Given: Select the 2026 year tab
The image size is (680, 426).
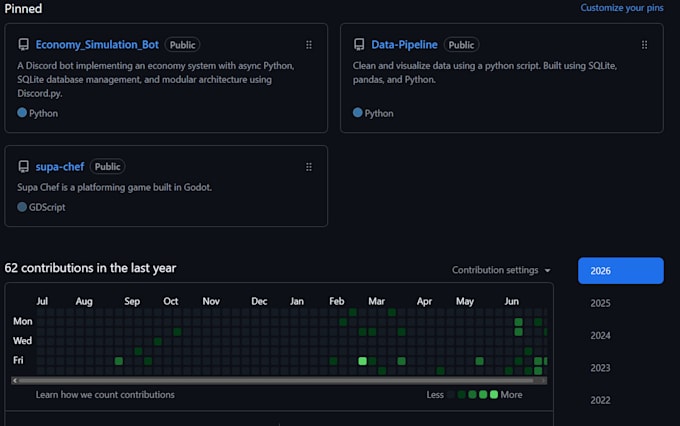Looking at the screenshot, I should pos(621,271).
